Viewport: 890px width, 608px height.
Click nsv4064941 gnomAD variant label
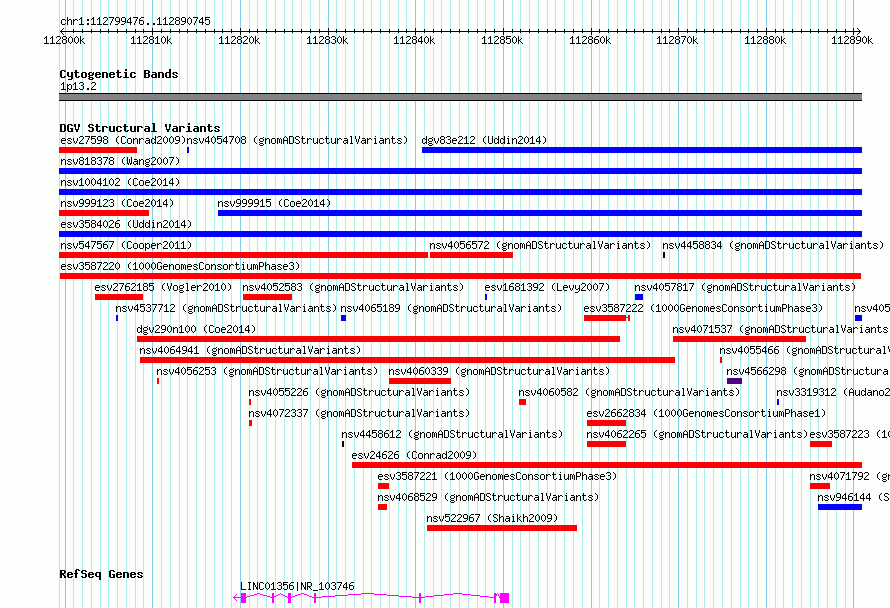pyautogui.click(x=250, y=350)
